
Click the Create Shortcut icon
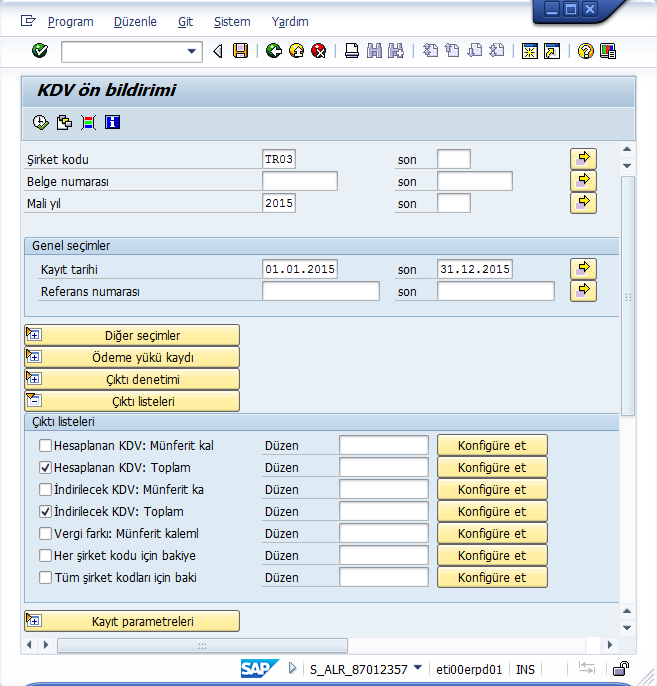[x=552, y=51]
